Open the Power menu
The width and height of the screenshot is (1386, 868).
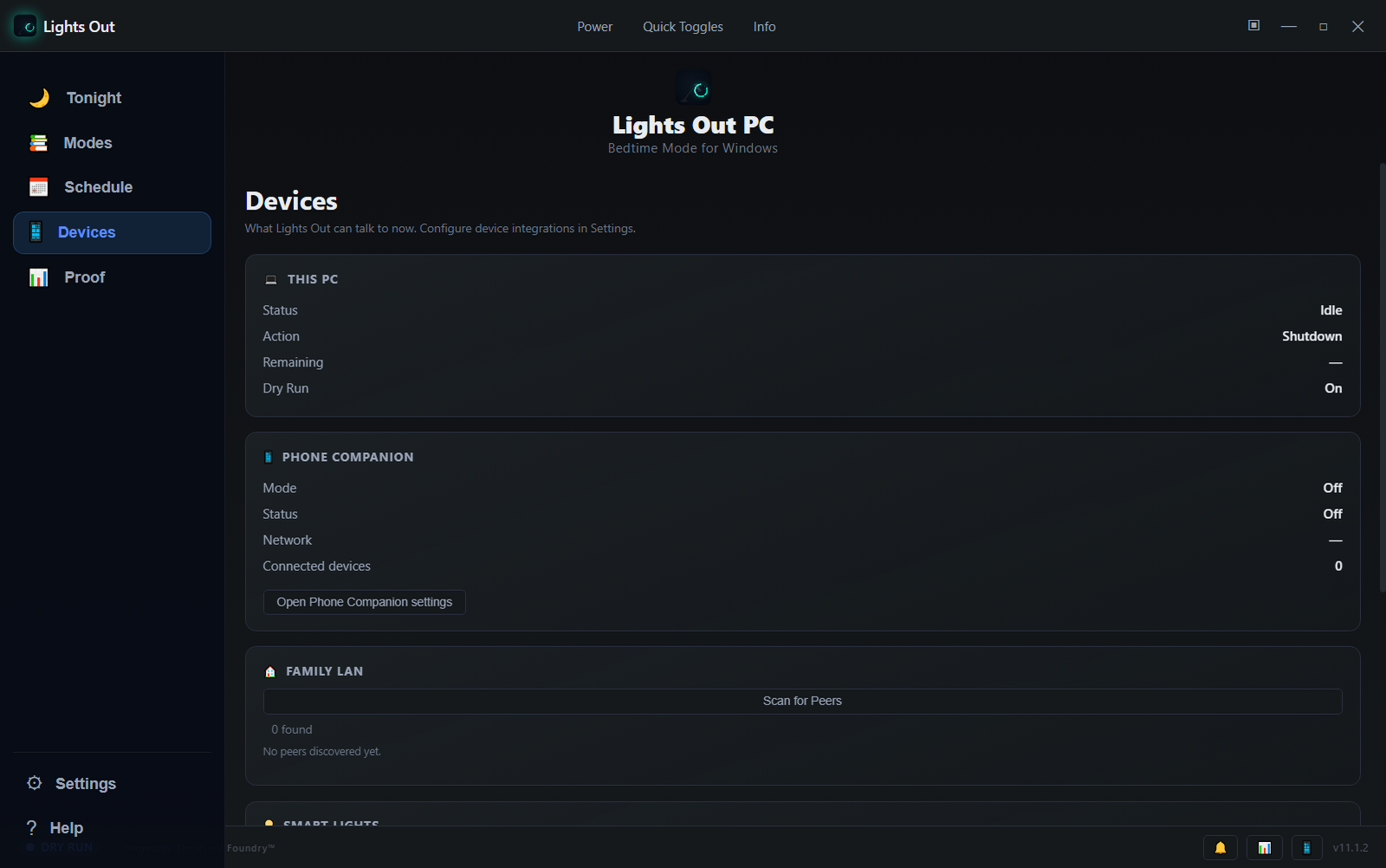(595, 27)
